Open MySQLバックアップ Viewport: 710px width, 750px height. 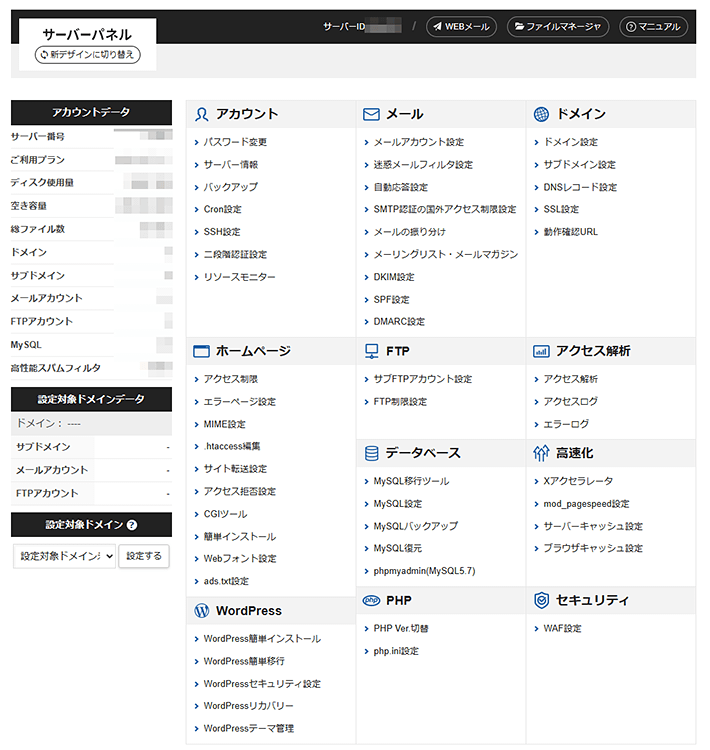(415, 526)
